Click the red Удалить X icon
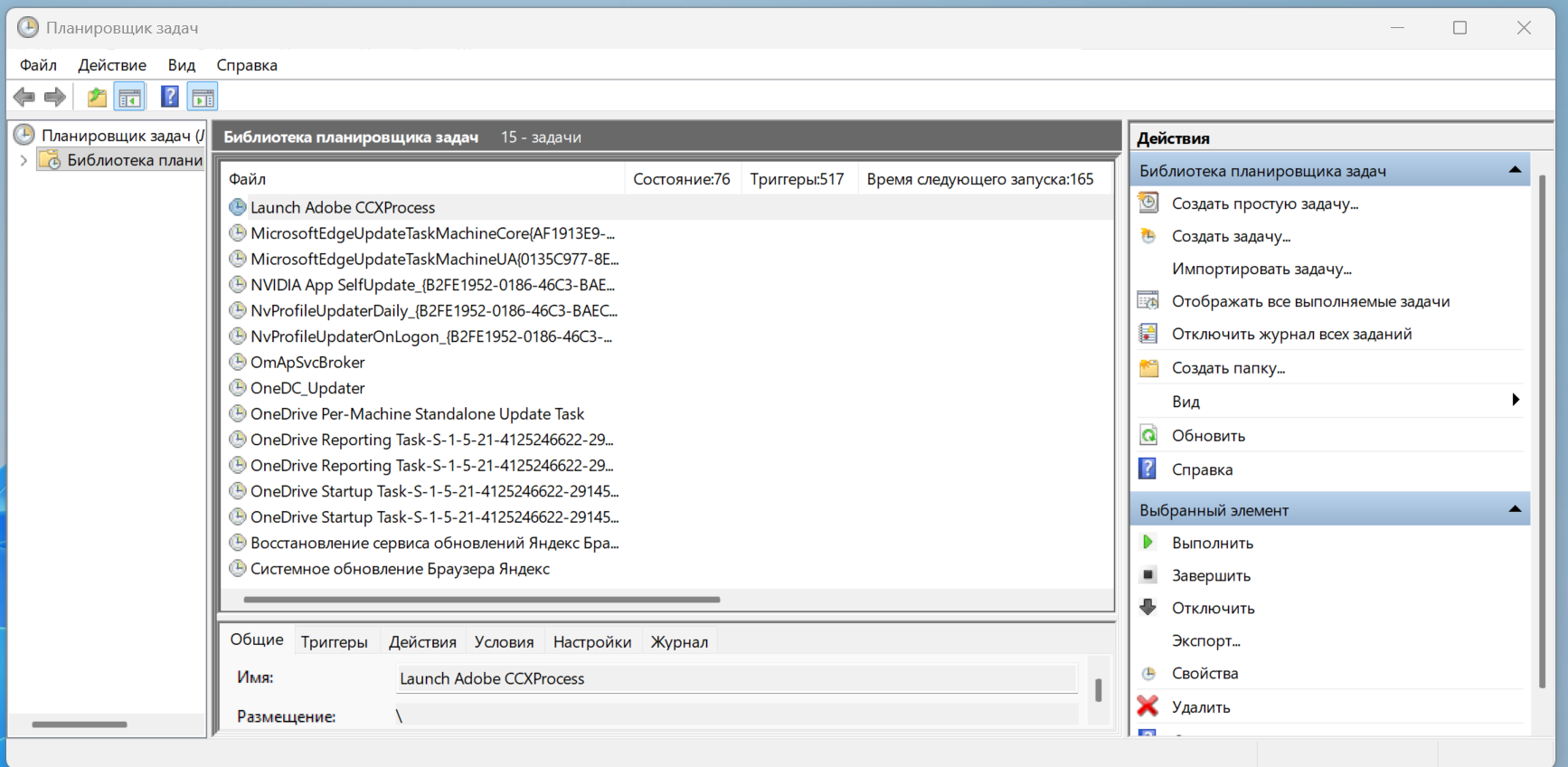 (1148, 706)
